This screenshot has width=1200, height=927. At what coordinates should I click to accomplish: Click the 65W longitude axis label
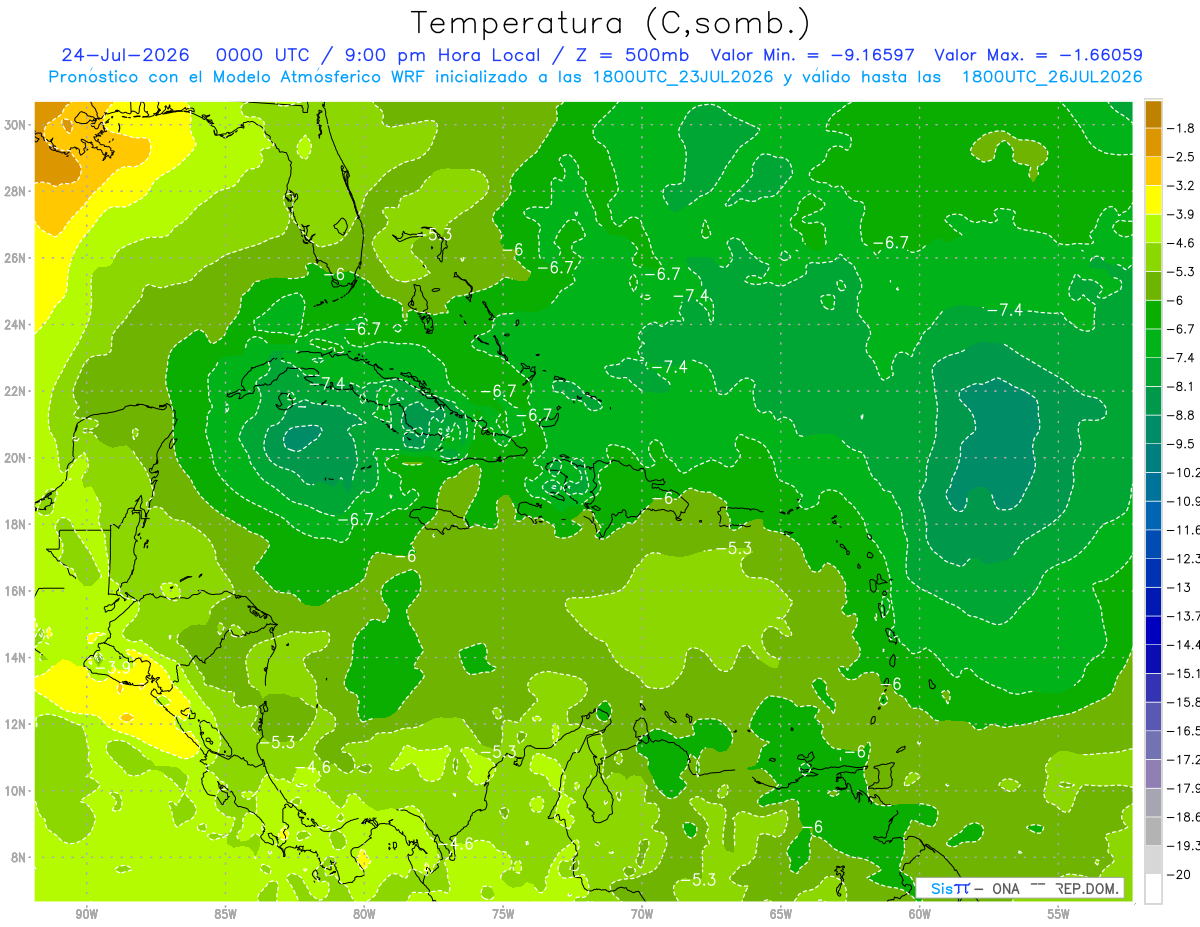(781, 914)
